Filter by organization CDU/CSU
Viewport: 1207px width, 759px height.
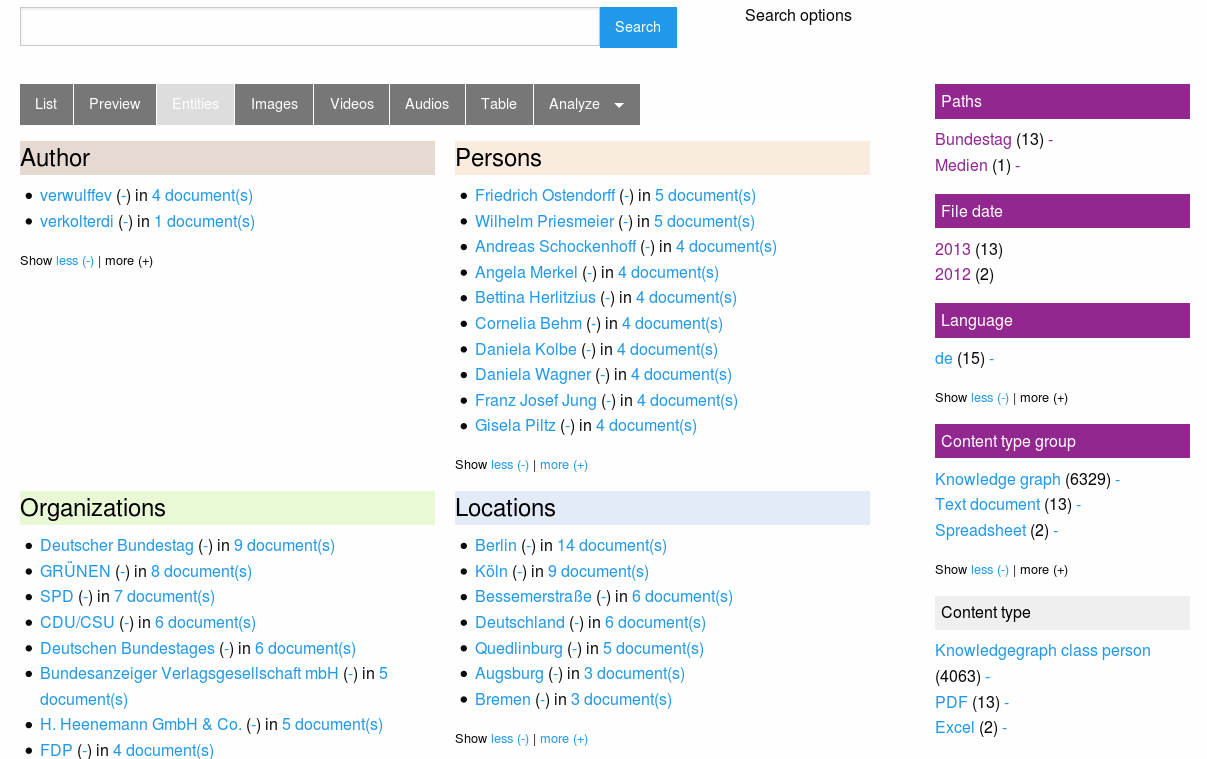pyautogui.click(x=77, y=622)
